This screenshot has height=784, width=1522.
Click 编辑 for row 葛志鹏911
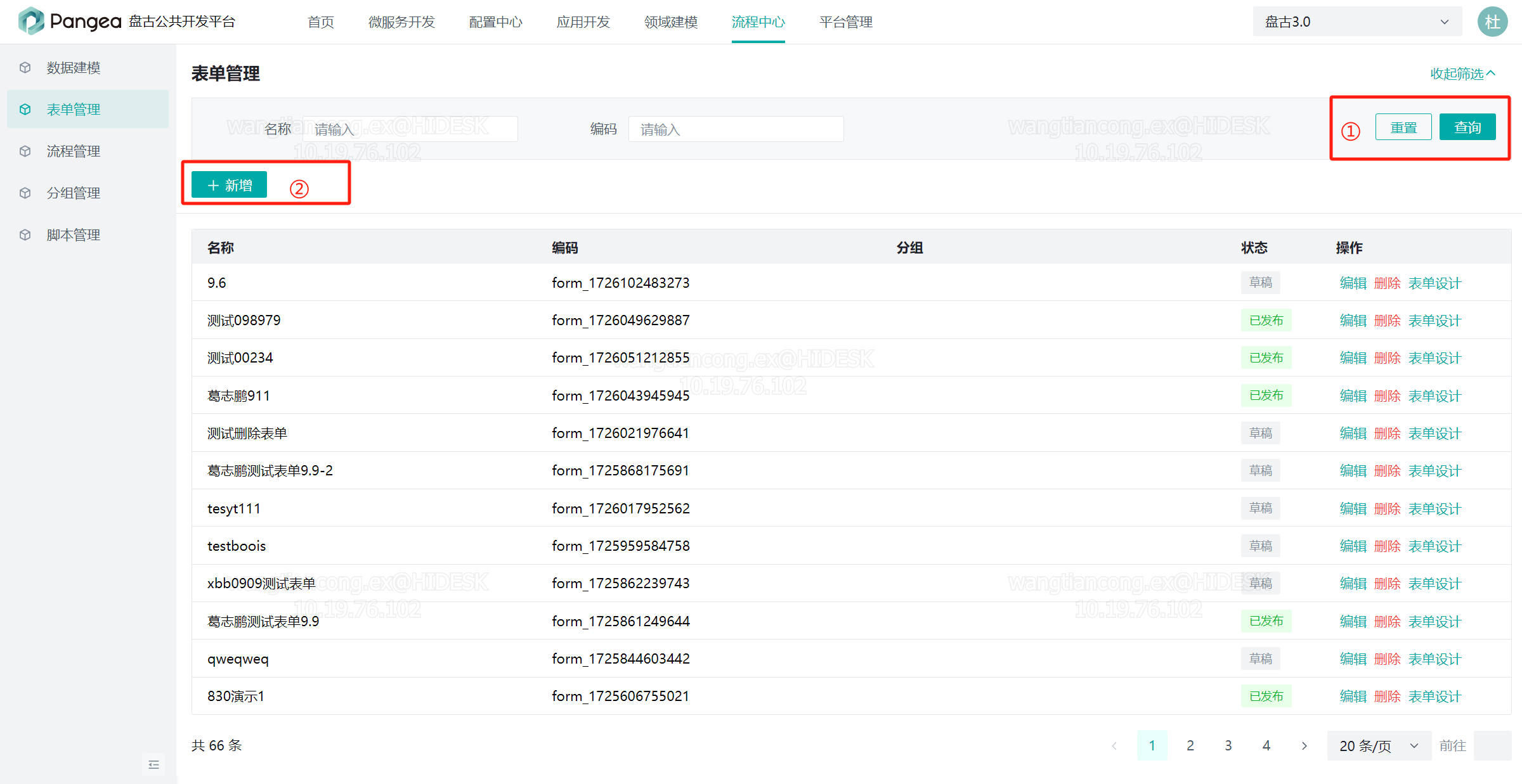1353,395
